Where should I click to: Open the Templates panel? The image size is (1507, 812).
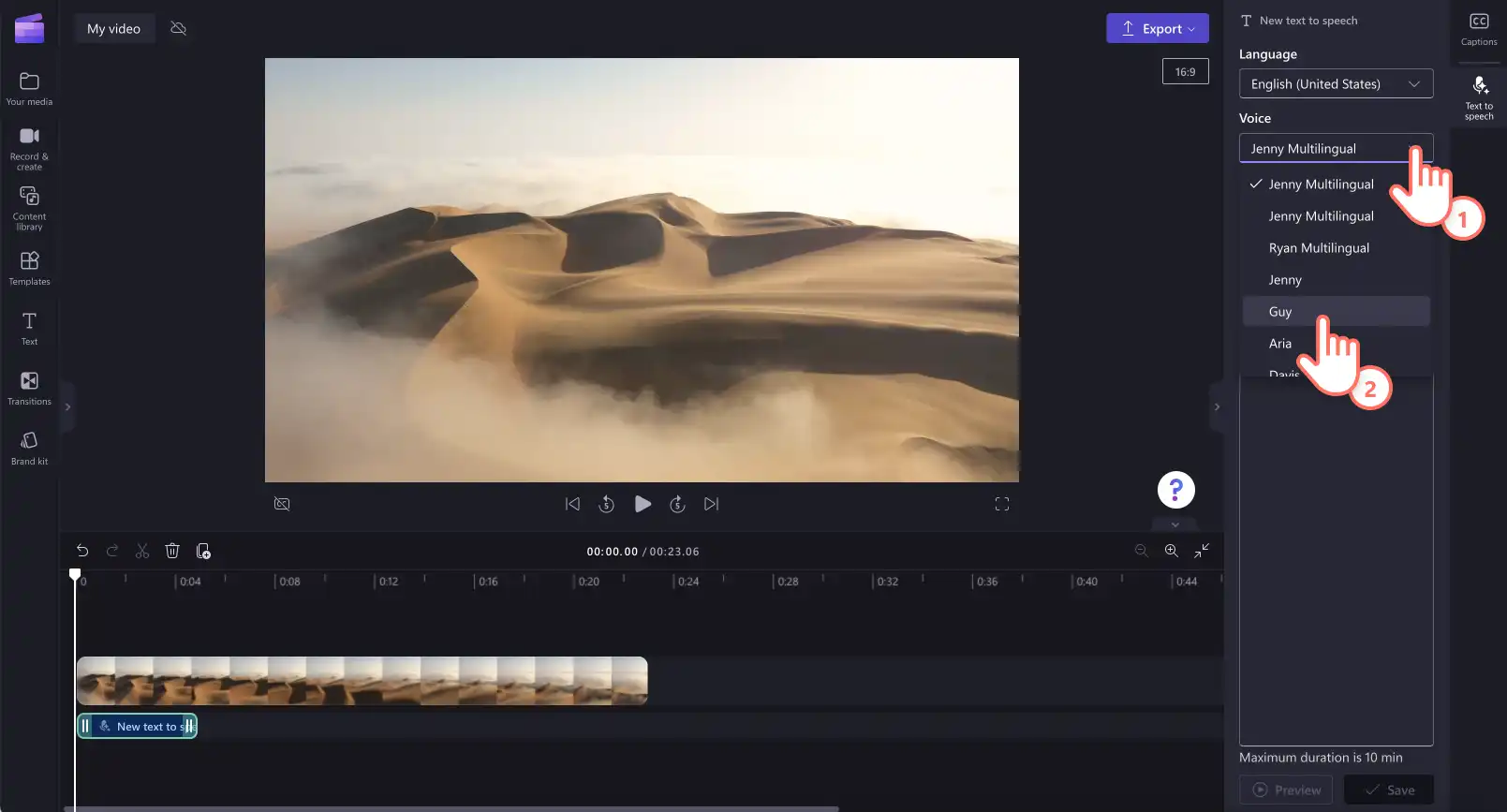coord(29,268)
